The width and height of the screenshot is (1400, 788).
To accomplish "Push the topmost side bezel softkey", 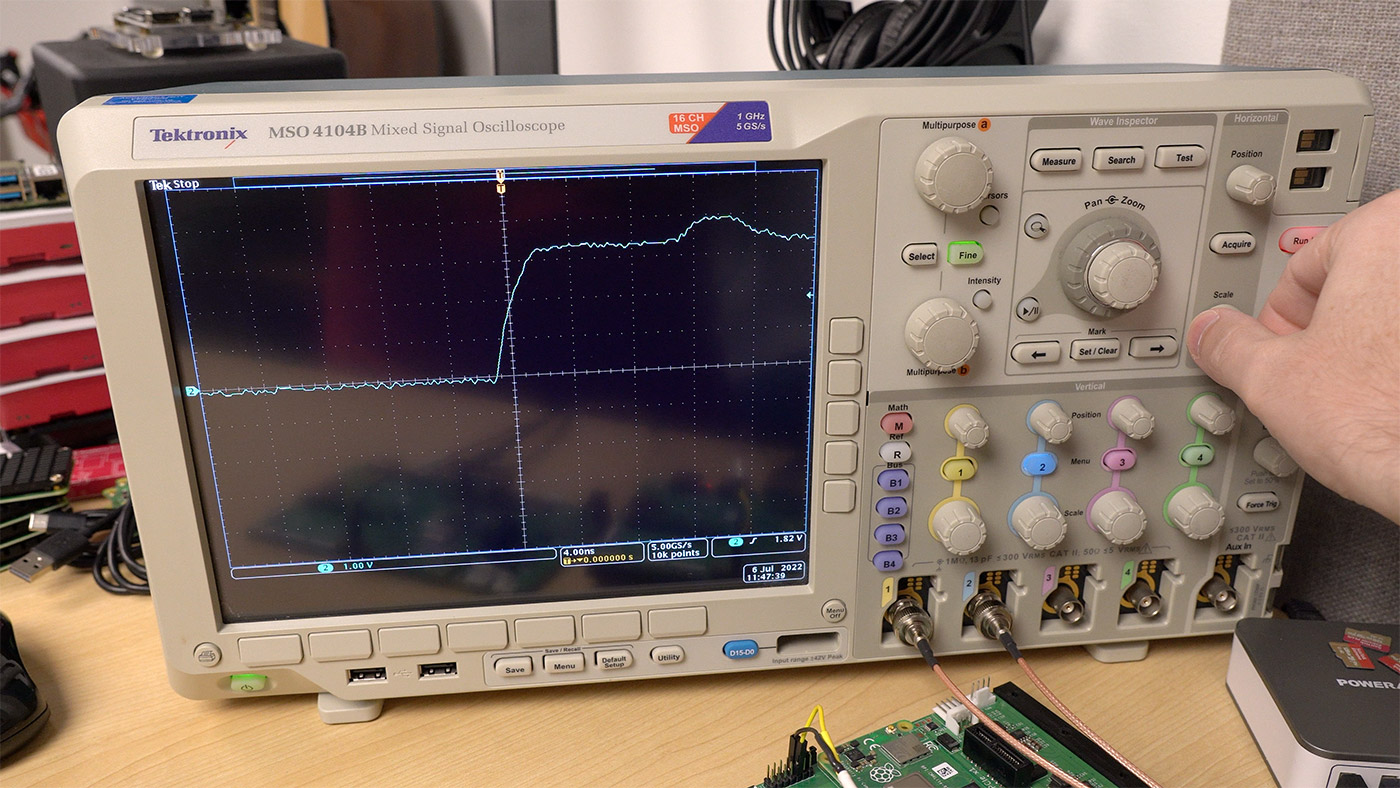I will click(x=845, y=336).
